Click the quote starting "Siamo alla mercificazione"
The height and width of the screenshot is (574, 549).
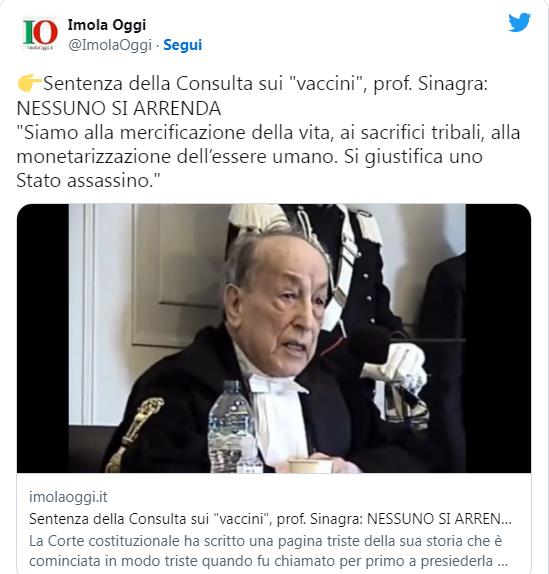click(x=268, y=145)
